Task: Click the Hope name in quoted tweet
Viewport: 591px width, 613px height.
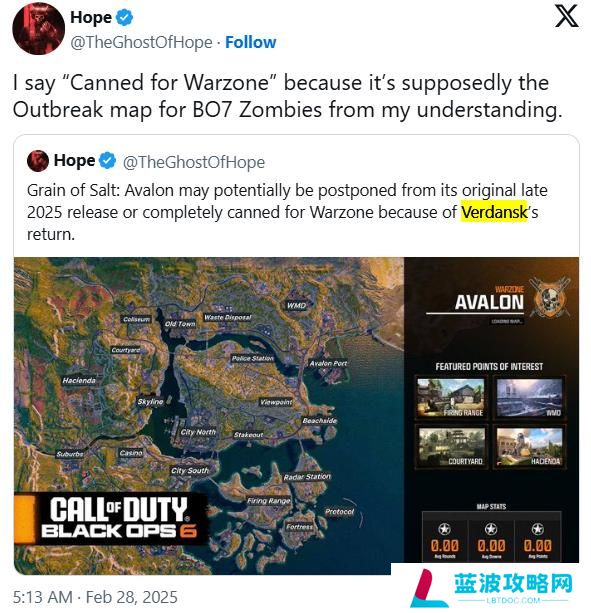Action: pyautogui.click(x=74, y=161)
